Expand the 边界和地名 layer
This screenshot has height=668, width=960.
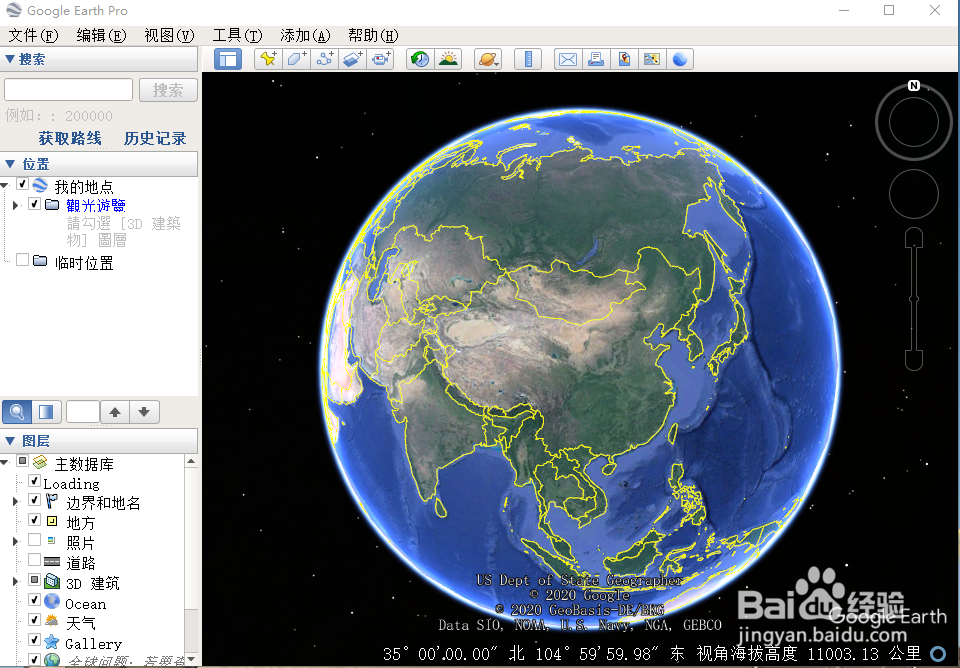(x=16, y=501)
